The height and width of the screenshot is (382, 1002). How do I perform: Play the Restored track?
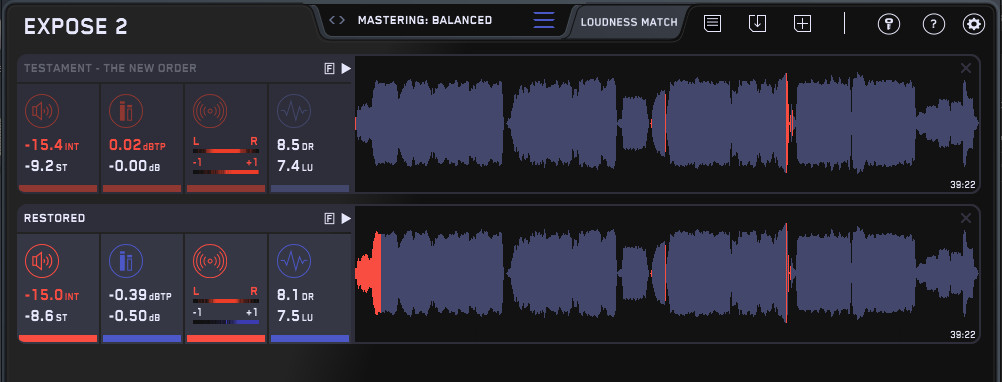tap(346, 218)
